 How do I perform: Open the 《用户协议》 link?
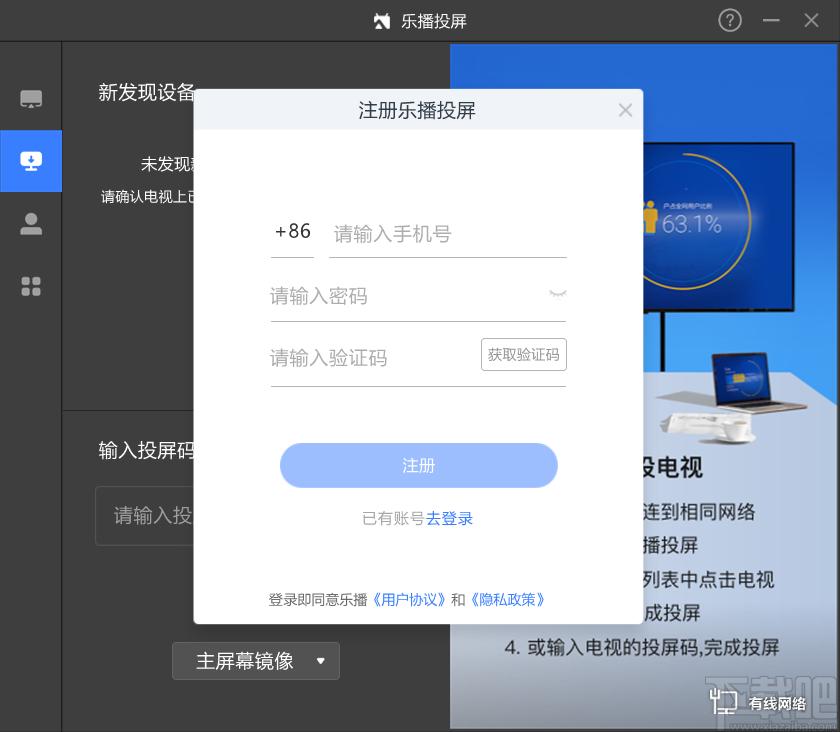coord(408,600)
